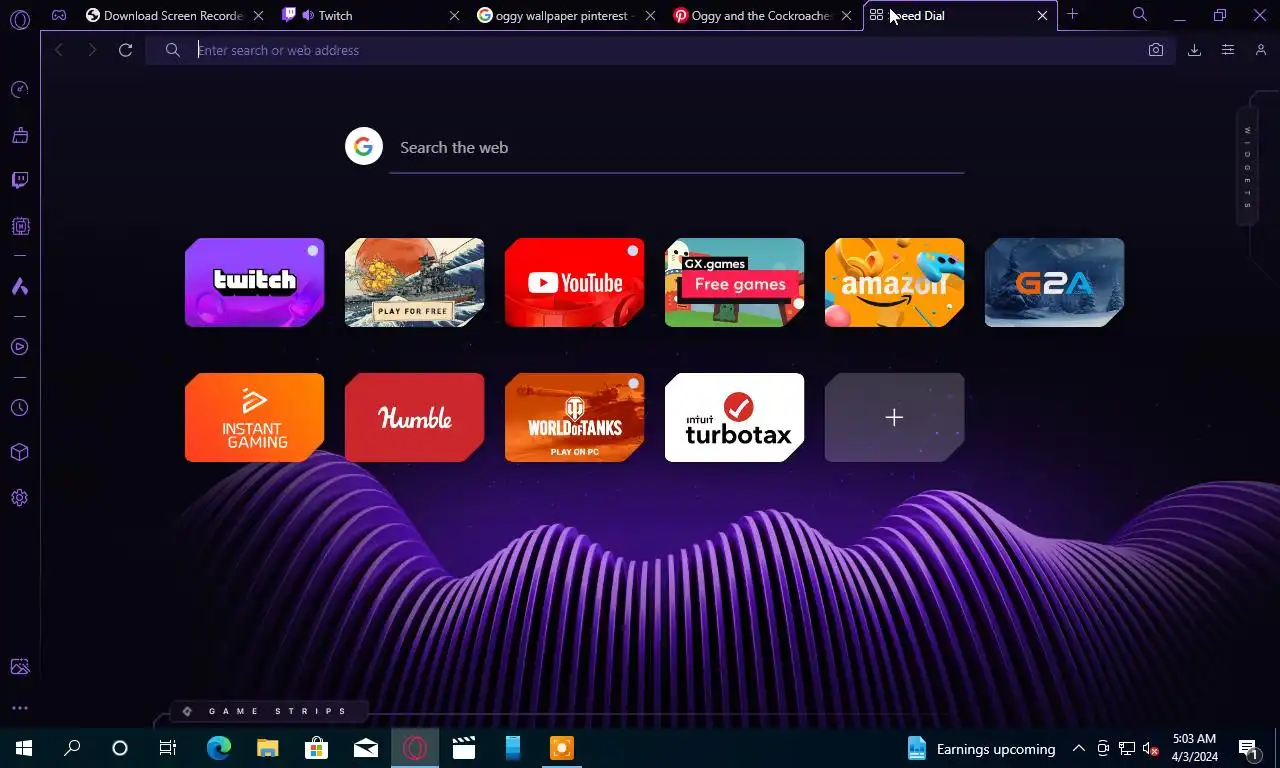
Task: Open the Downloads icon in the toolbar
Action: click(x=1194, y=50)
